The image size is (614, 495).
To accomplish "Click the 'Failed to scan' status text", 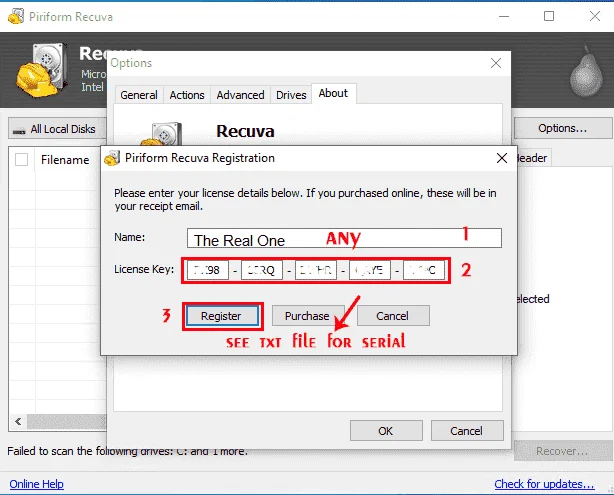I will click(128, 451).
